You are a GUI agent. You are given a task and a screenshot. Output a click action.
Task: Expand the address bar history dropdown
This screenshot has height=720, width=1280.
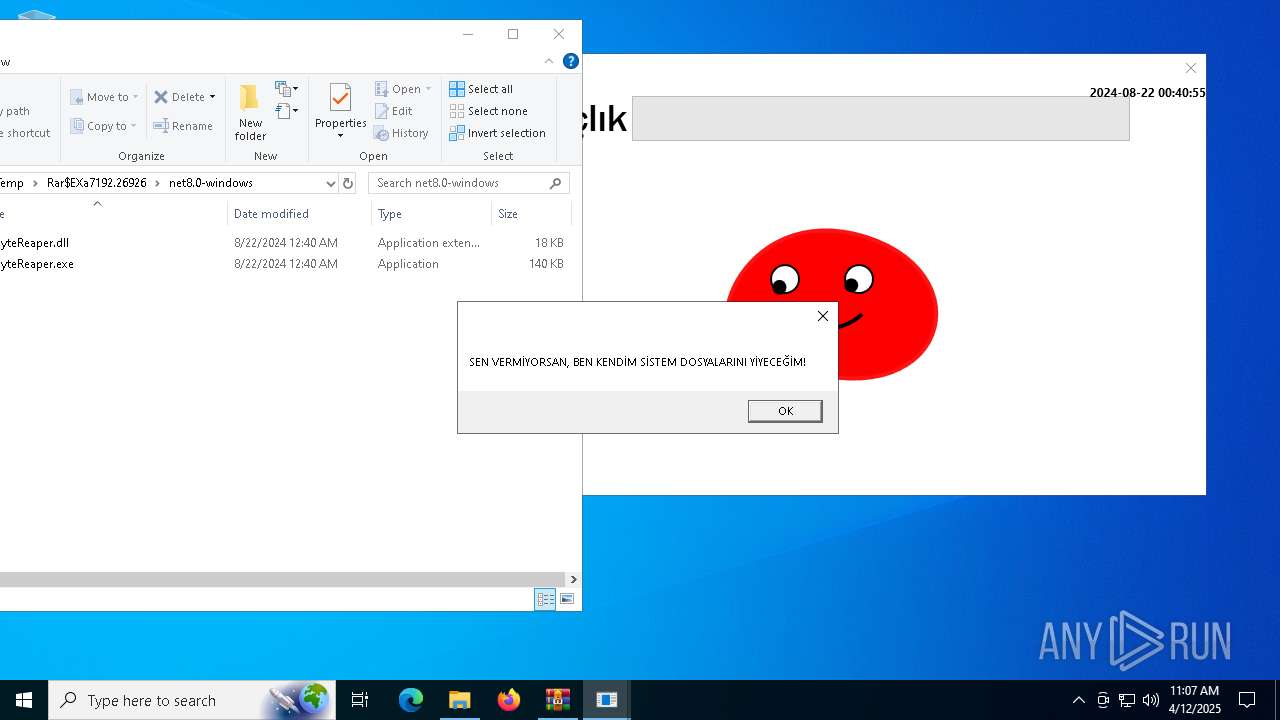tap(330, 183)
